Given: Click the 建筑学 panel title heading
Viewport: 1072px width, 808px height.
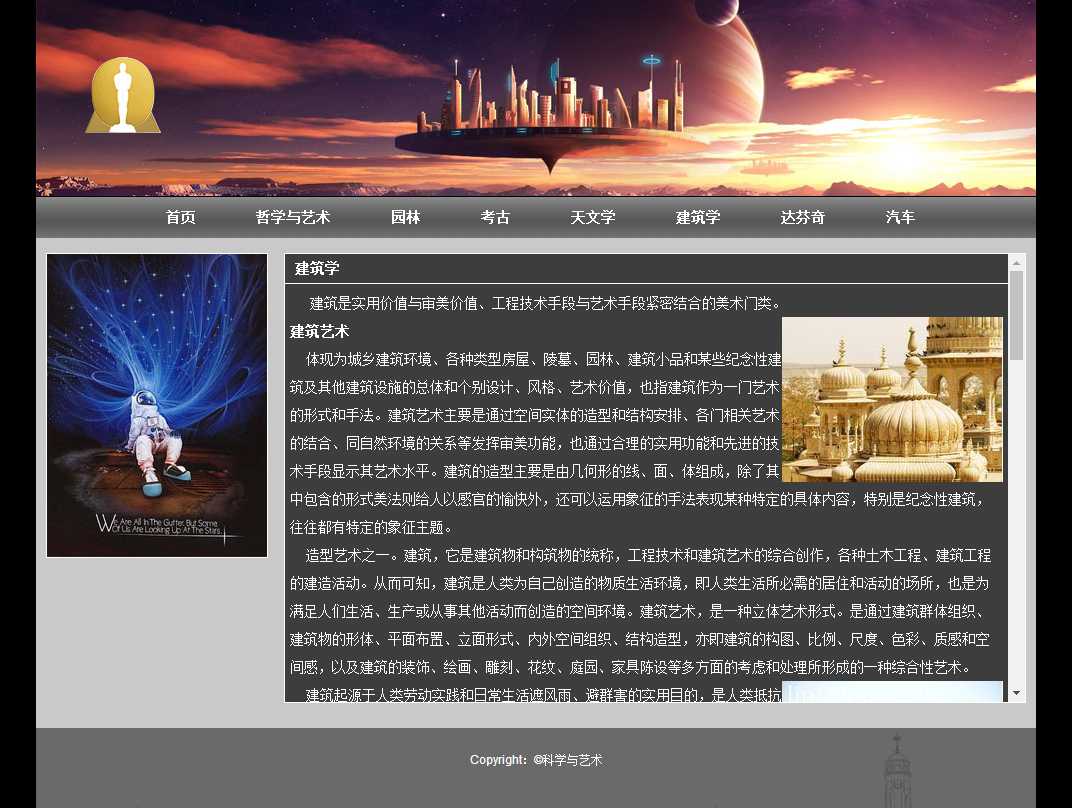Looking at the screenshot, I should click(317, 268).
